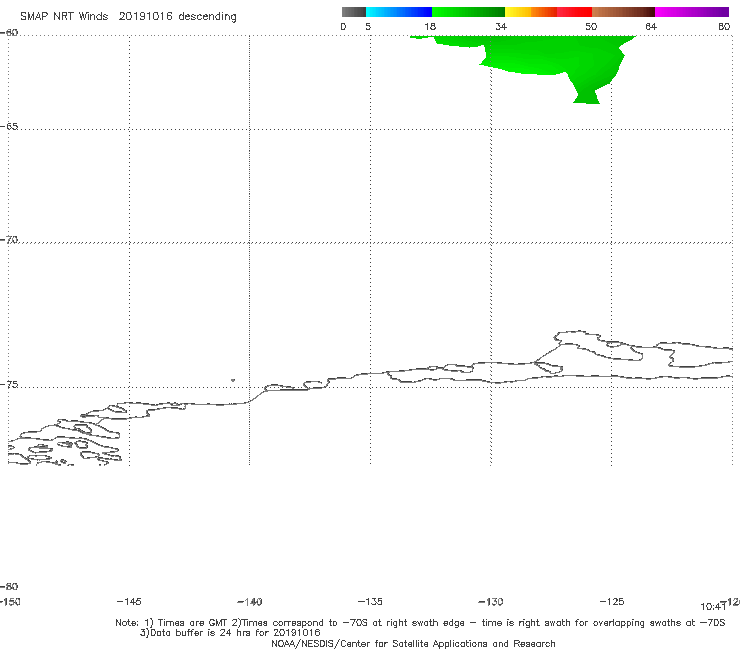Click the longitude label -140
Screen dimensions: 740x650
[250, 602]
